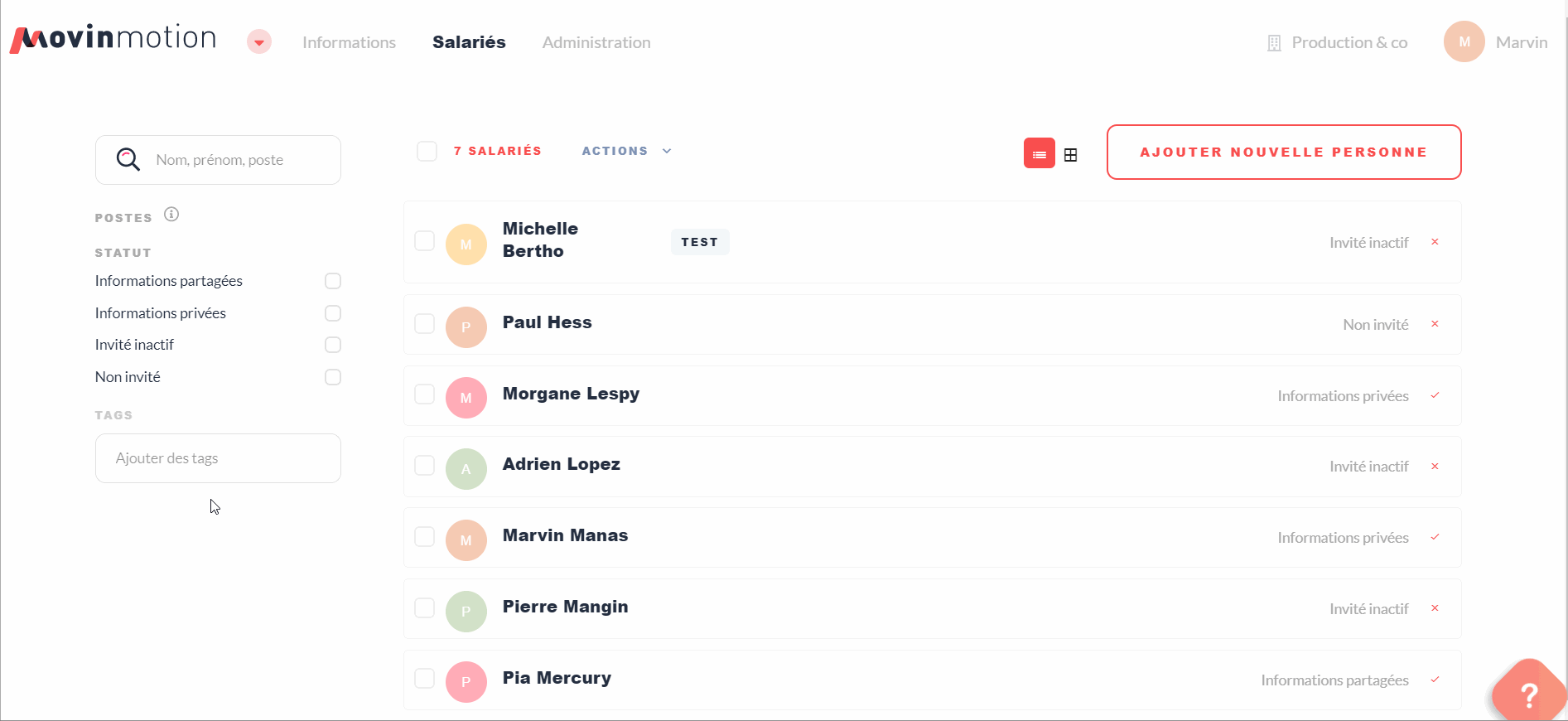The image size is (1568, 721).
Task: Tick the Non invité status checkbox
Action: tap(333, 377)
